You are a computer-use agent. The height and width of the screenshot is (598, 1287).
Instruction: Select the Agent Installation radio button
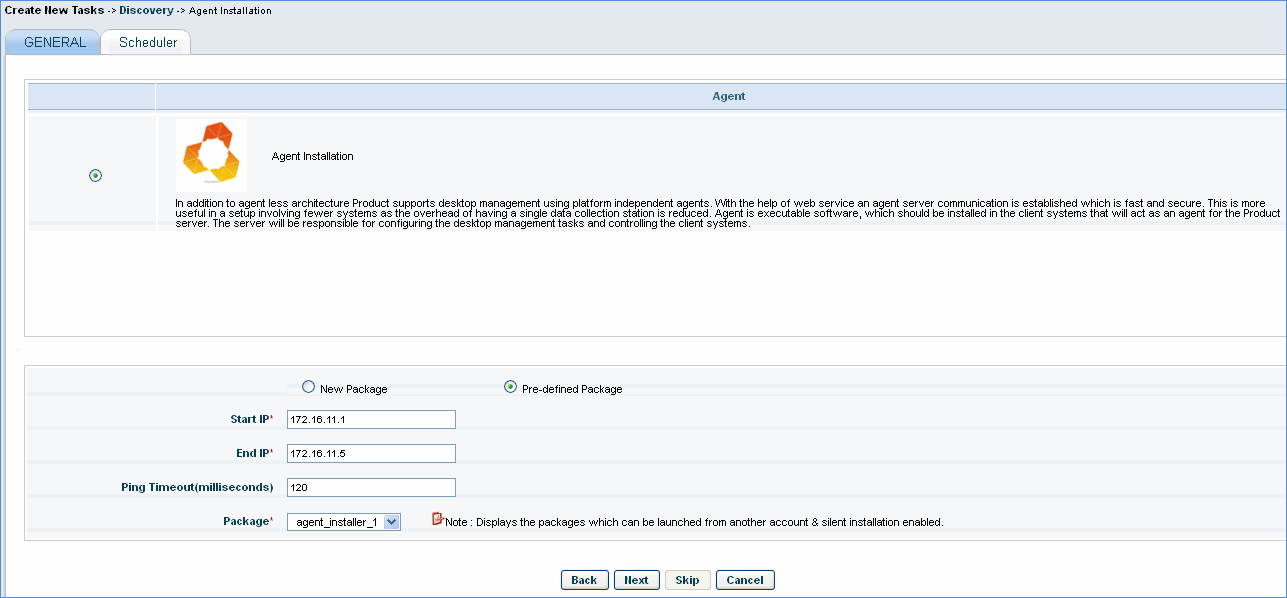[96, 176]
